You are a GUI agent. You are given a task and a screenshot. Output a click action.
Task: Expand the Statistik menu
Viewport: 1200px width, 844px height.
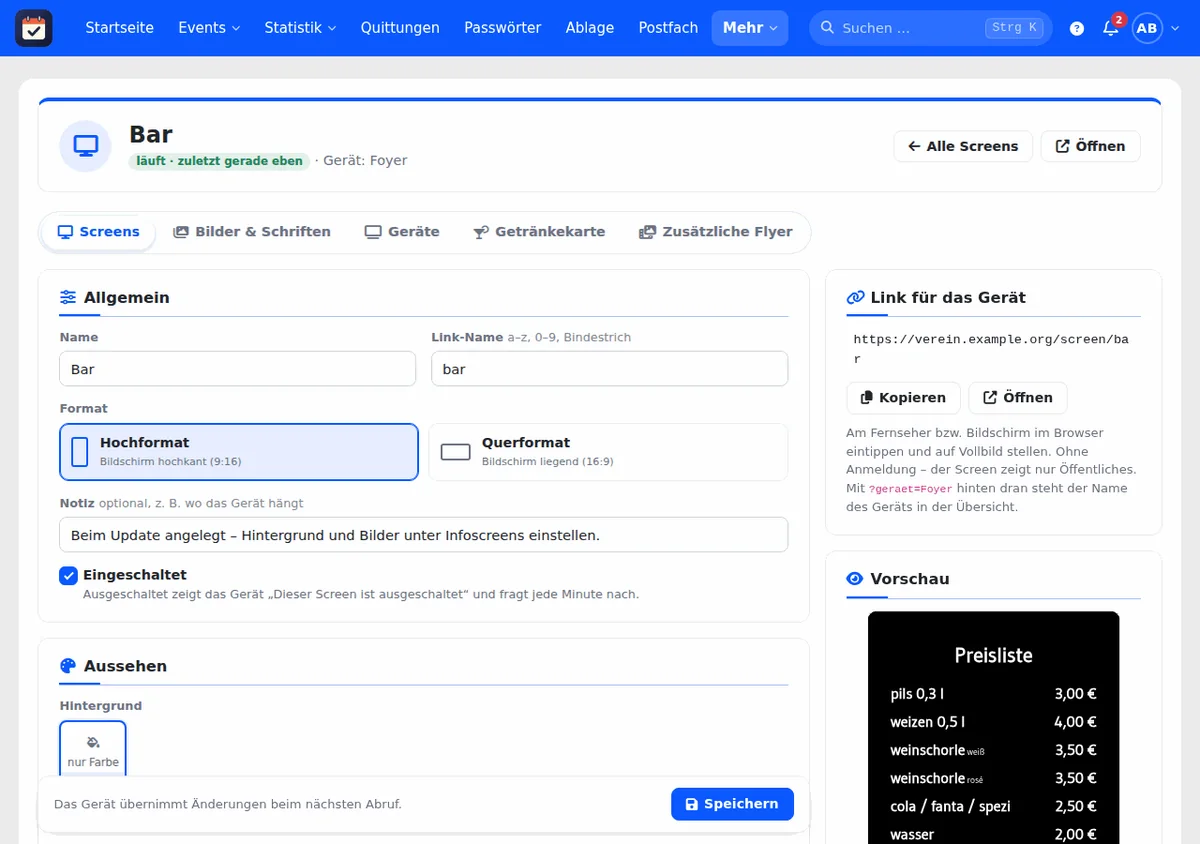(x=300, y=28)
